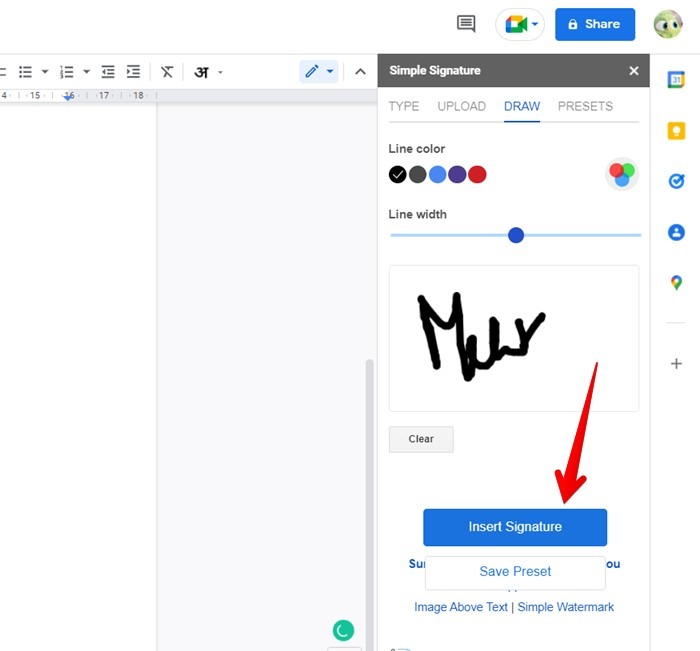
Task: Click the document vertical scrollbar
Action: pos(369,505)
